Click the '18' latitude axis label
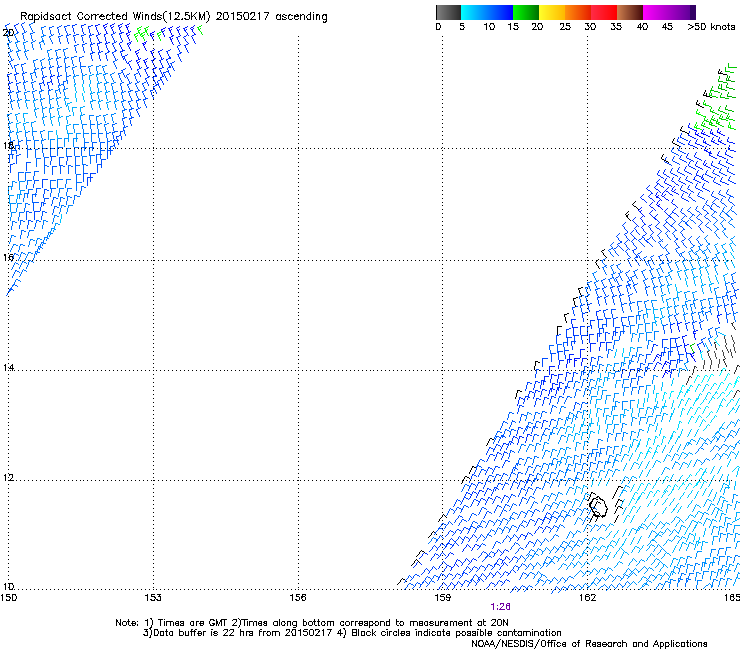This screenshot has height=650, width=740. [8, 145]
